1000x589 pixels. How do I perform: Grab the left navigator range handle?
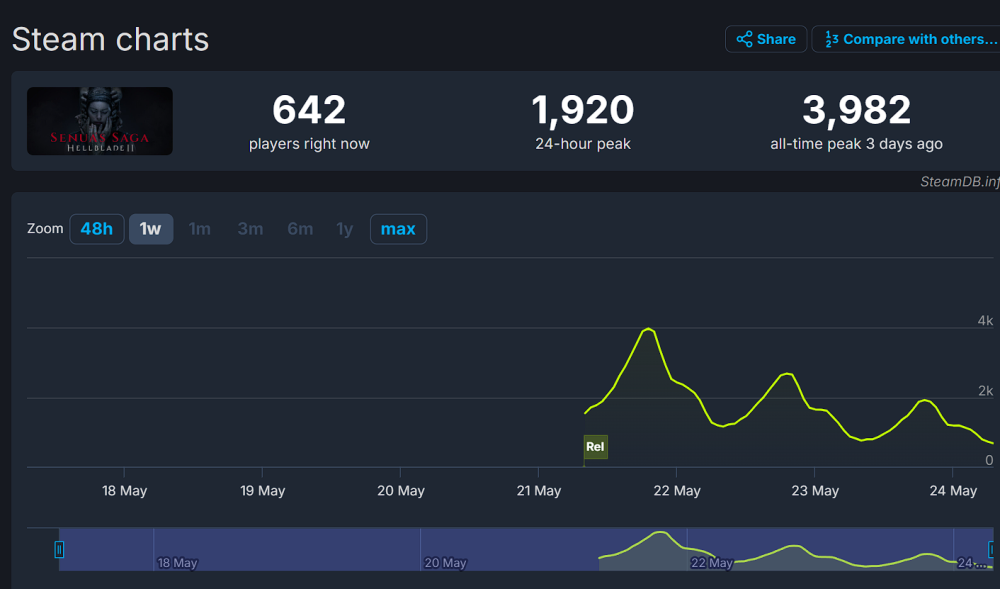(x=59, y=549)
